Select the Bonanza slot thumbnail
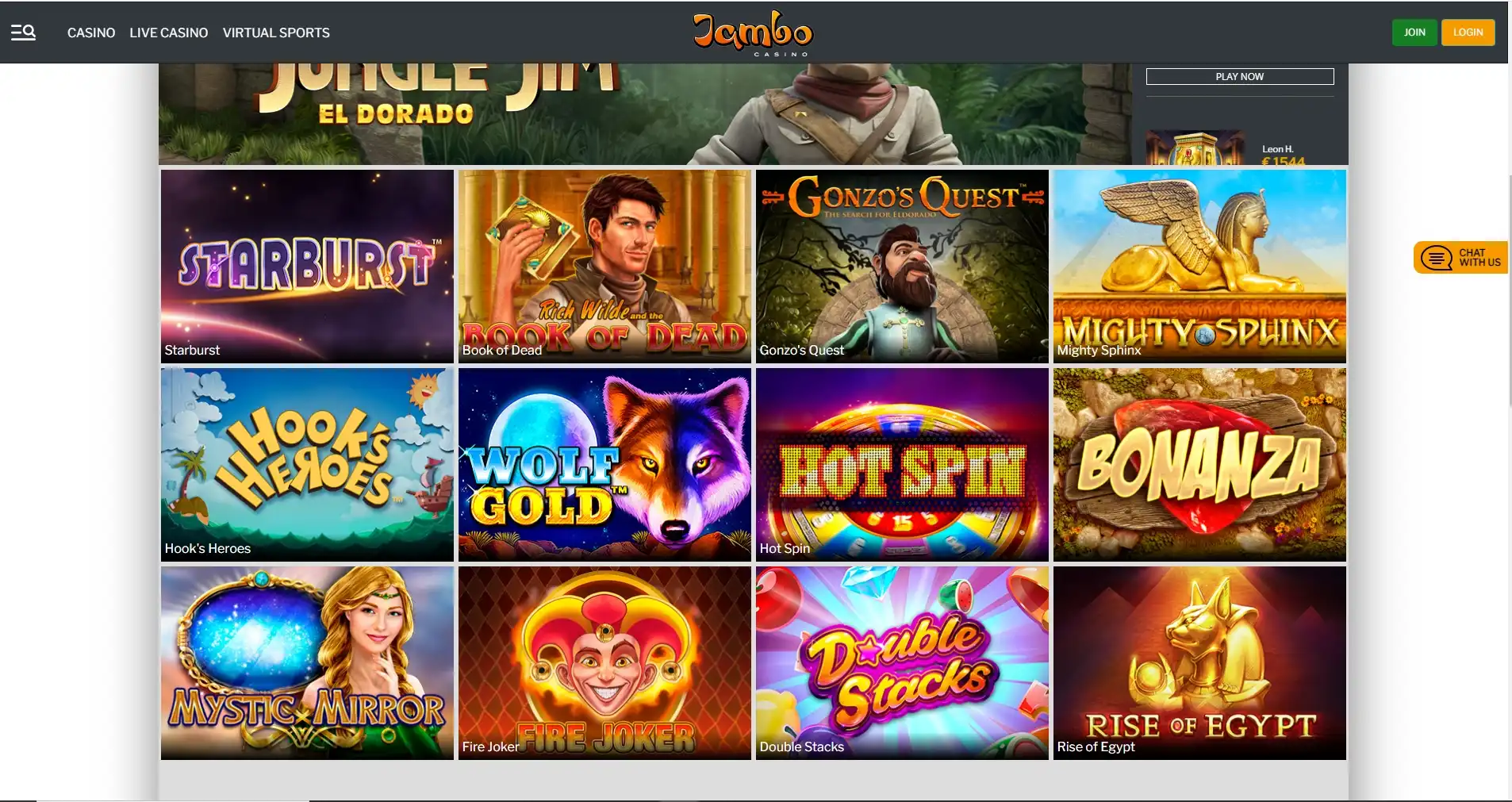This screenshot has width=1512, height=802. coord(1199,464)
